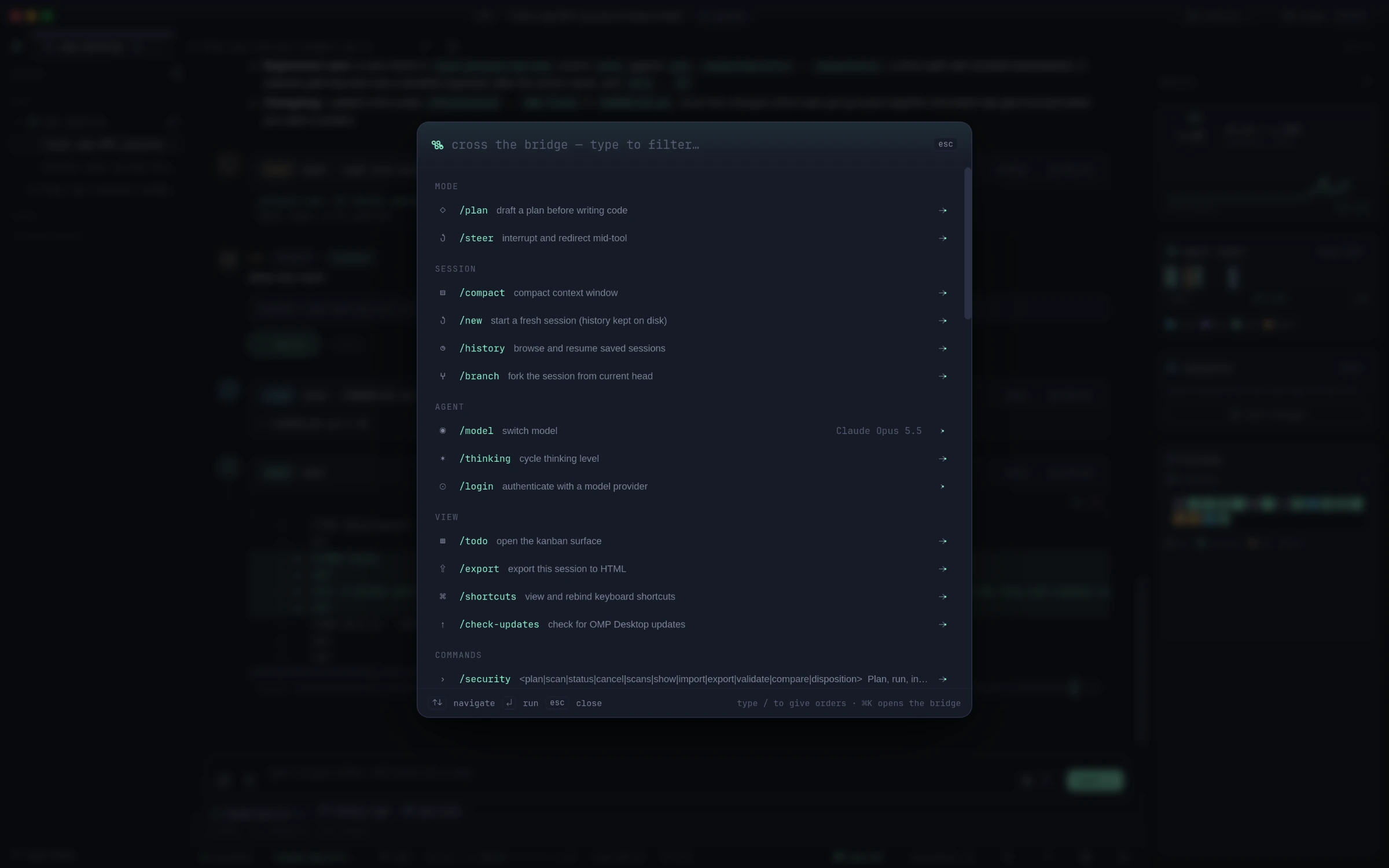Open /history saved sessions

click(693, 348)
